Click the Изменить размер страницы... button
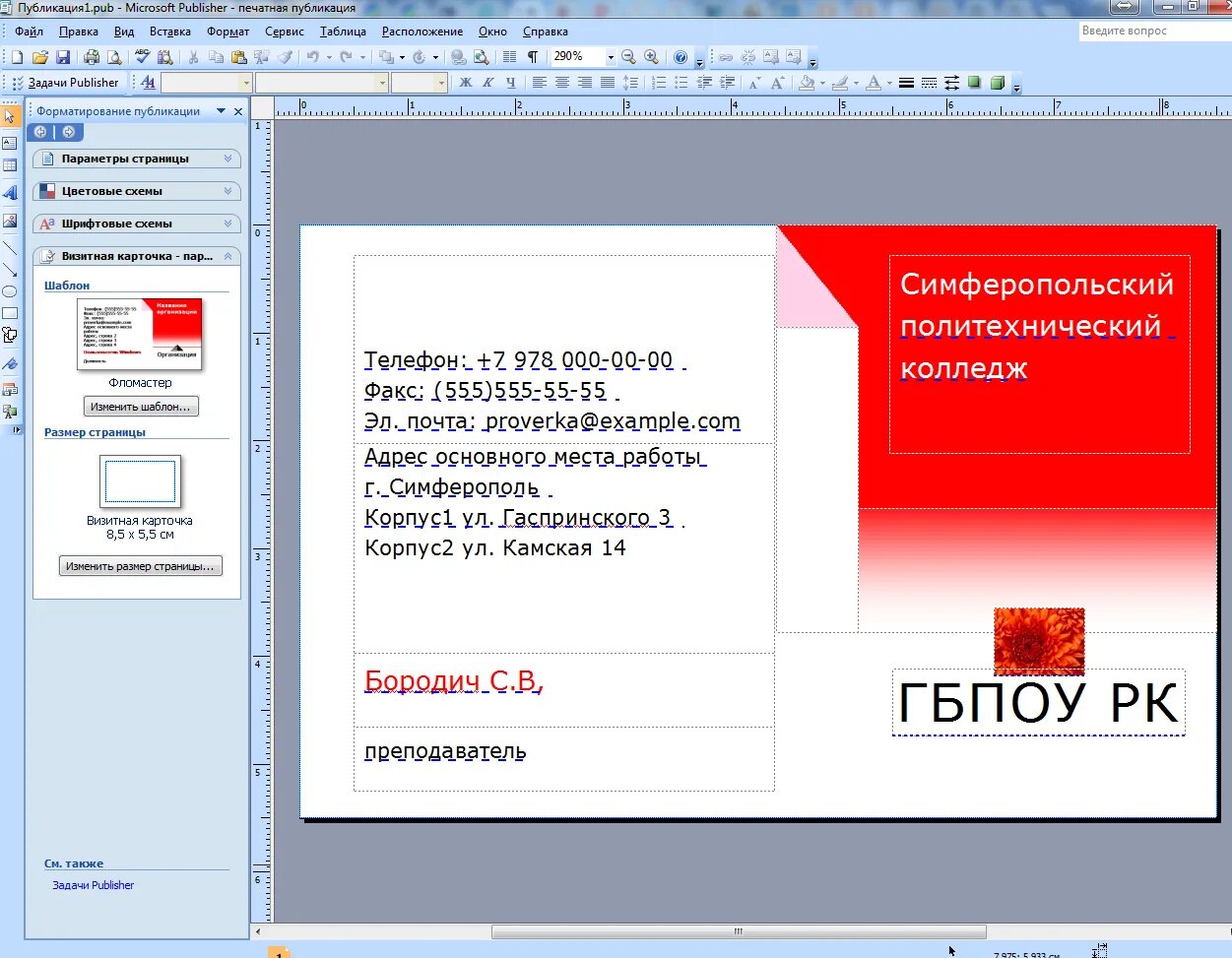This screenshot has width=1232, height=958. pyautogui.click(x=140, y=566)
